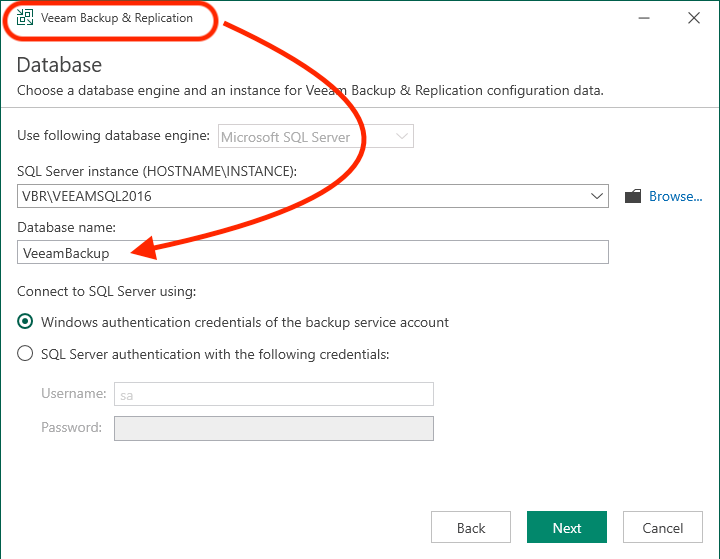Image resolution: width=720 pixels, height=559 pixels.
Task: Open the database engine dropdown
Action: (315, 136)
